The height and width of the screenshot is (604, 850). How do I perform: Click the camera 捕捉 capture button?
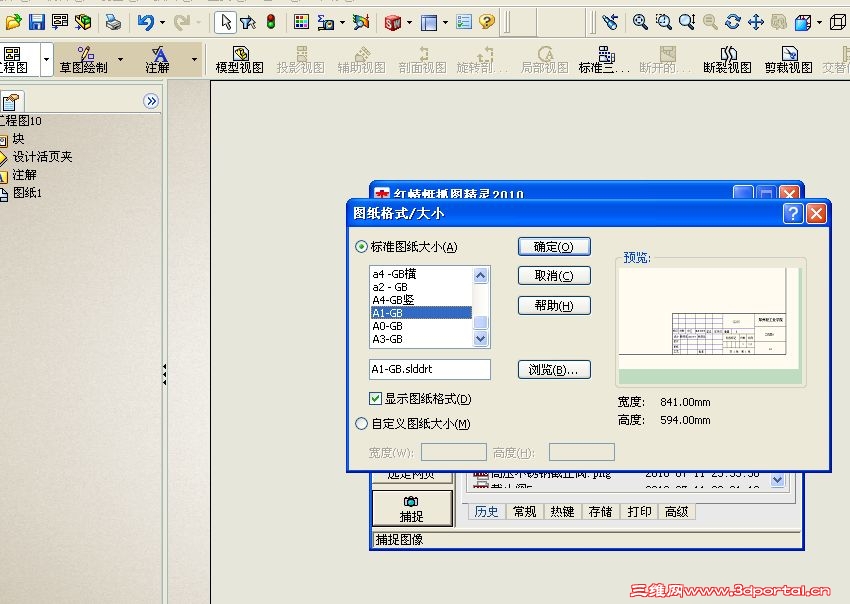click(412, 509)
